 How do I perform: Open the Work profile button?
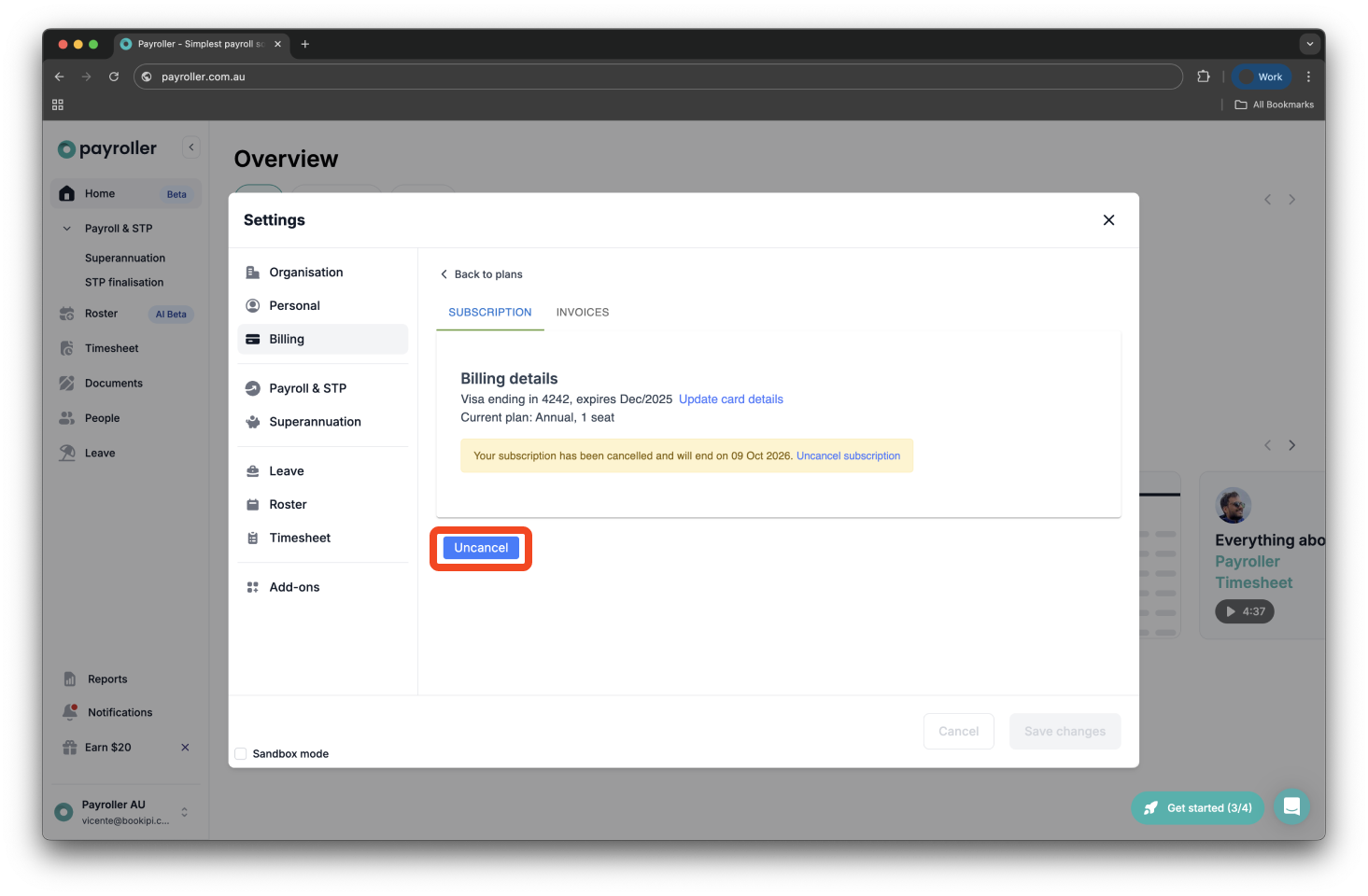click(1262, 77)
